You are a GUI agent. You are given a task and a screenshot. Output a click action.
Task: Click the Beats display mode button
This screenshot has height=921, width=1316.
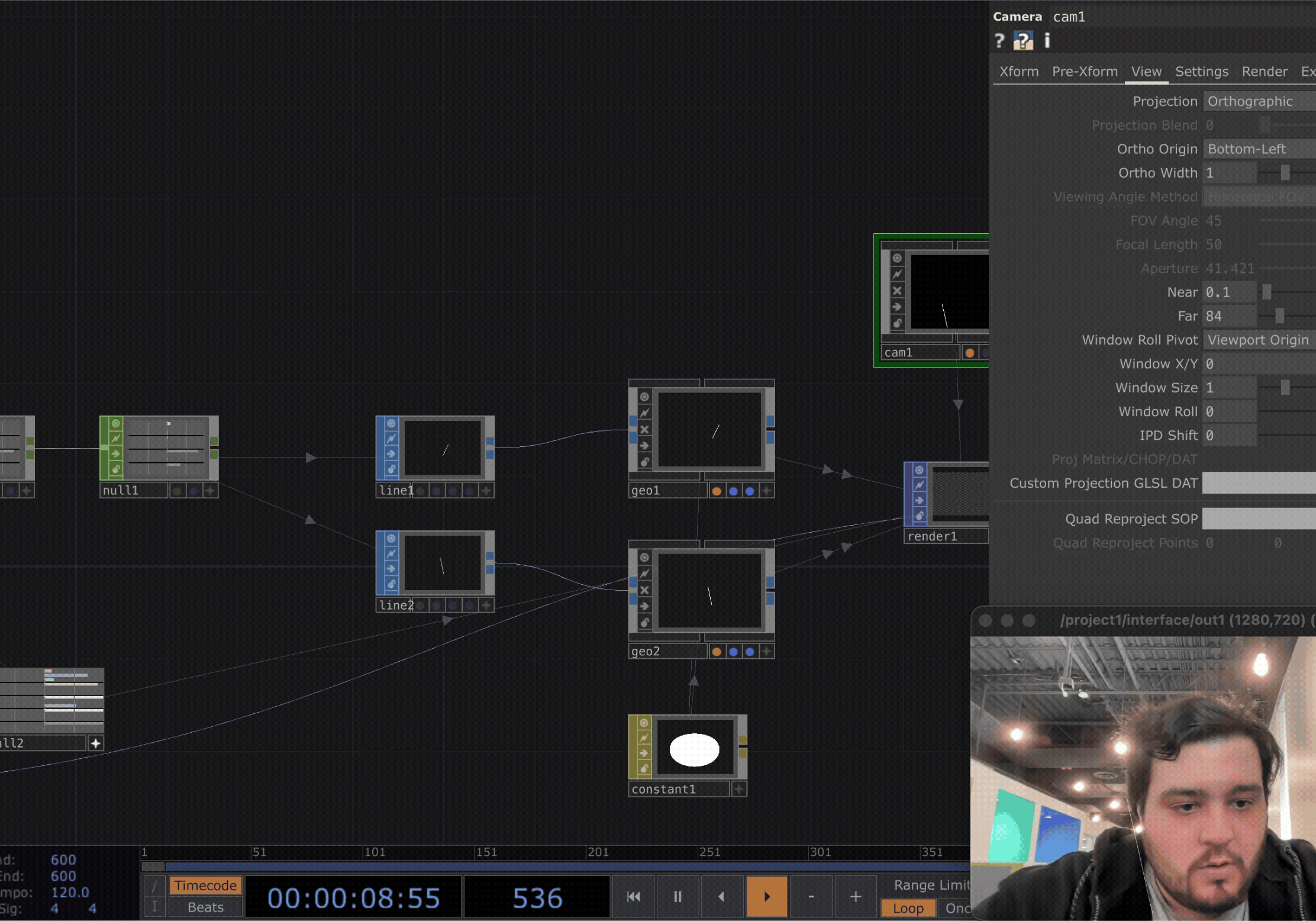205,907
